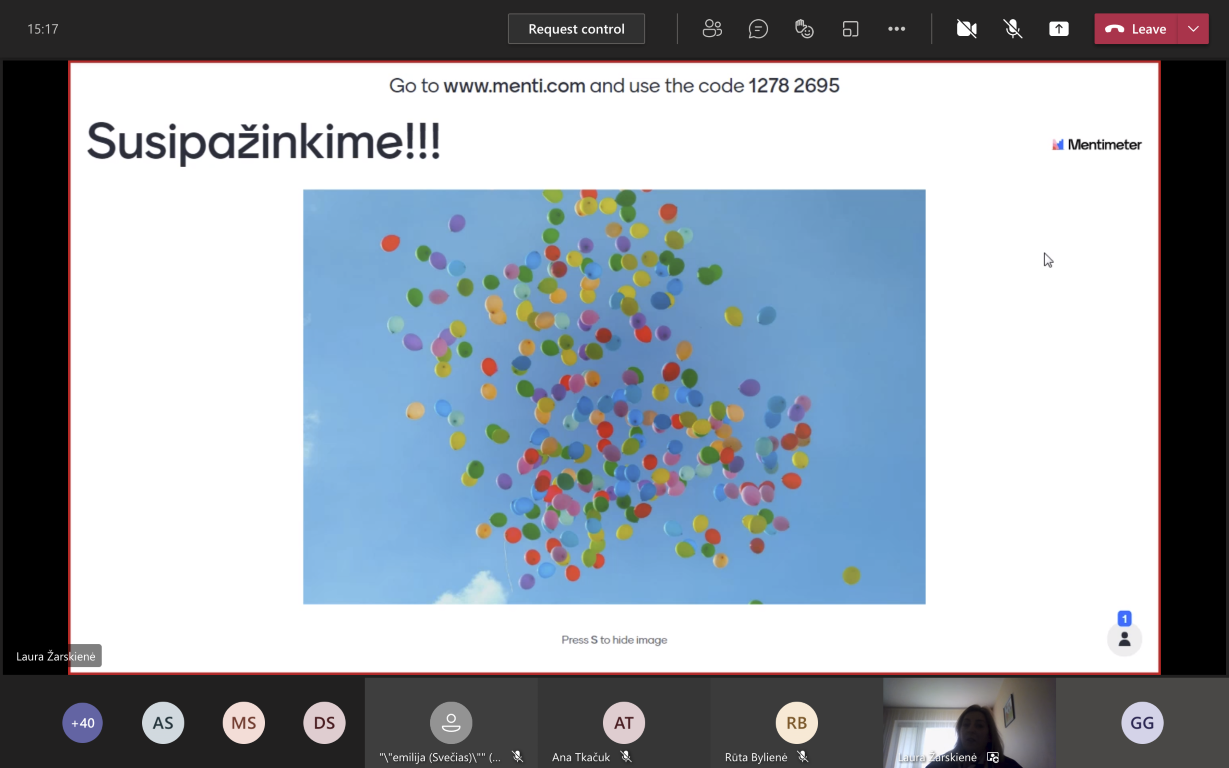This screenshot has width=1229, height=768.
Task: Select the AS participant avatar
Action: pyautogui.click(x=163, y=723)
